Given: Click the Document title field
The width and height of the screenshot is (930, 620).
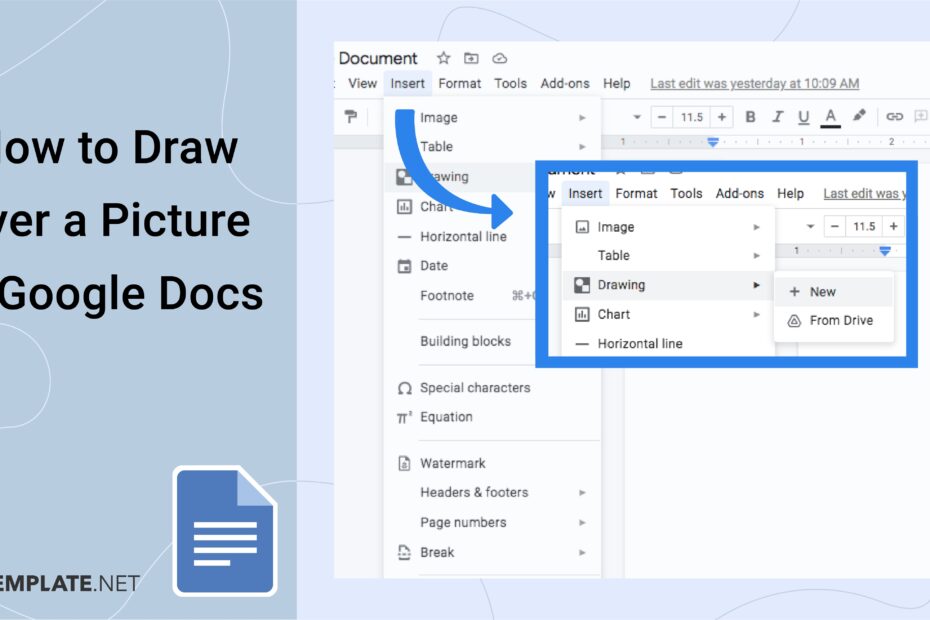Looking at the screenshot, I should [378, 58].
